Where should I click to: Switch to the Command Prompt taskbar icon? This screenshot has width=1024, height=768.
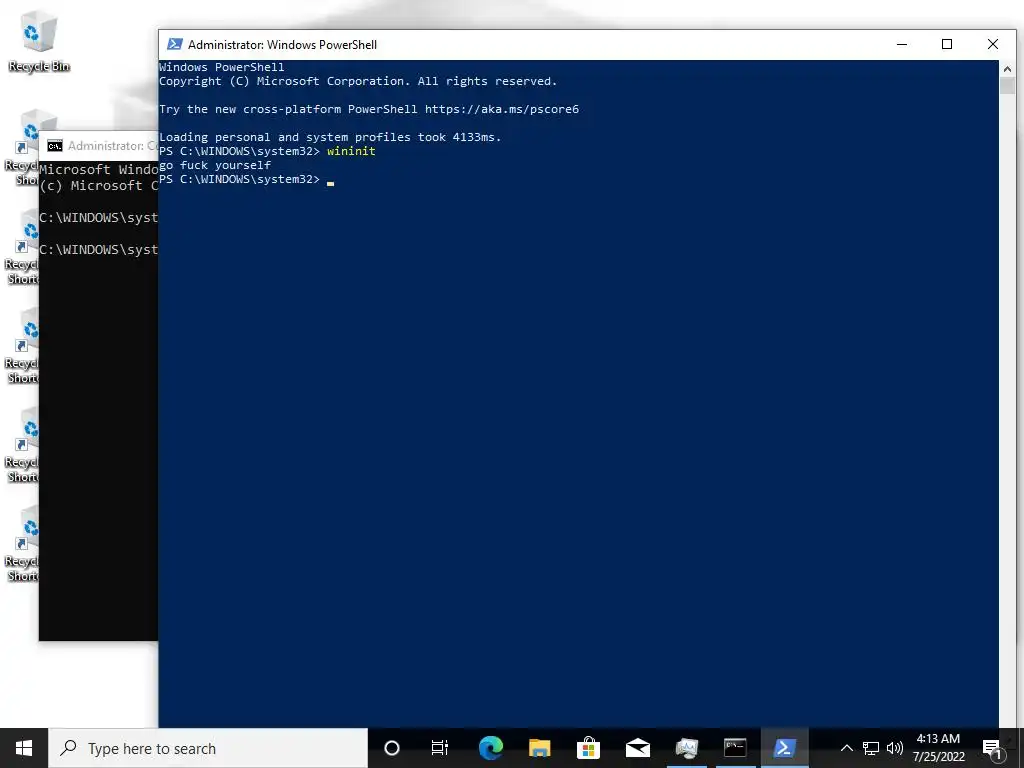[735, 748]
